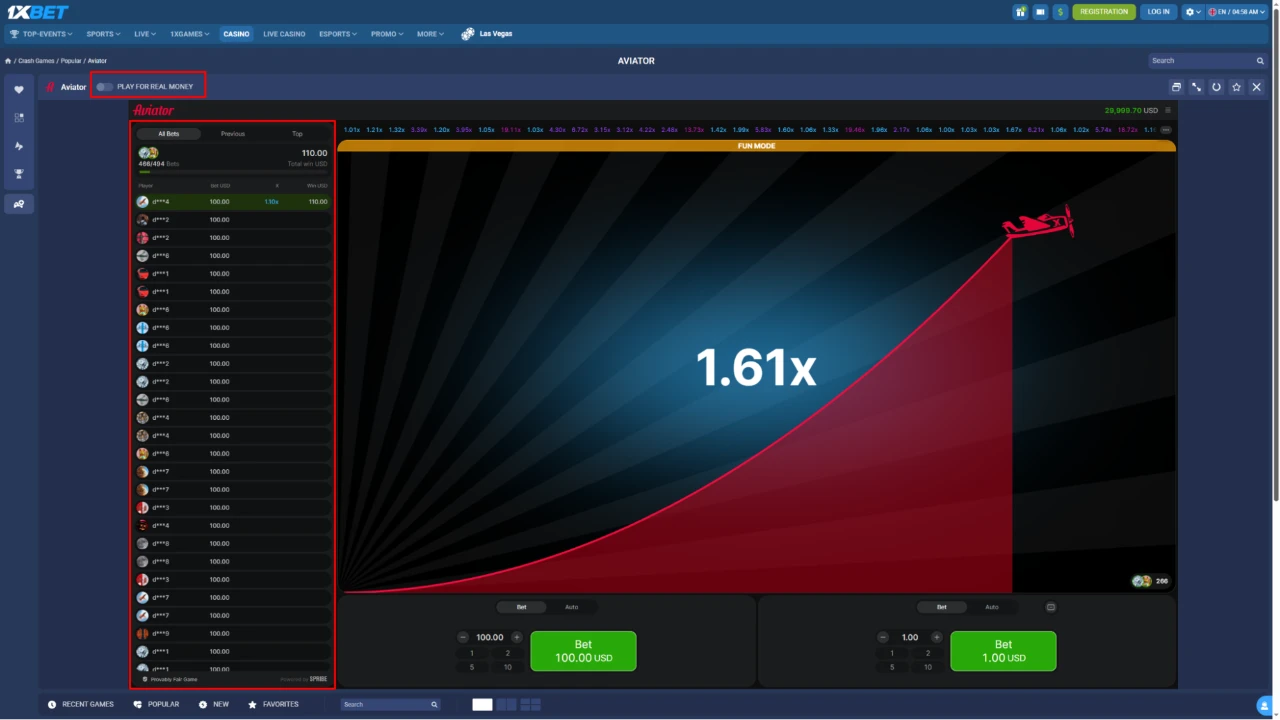The height and width of the screenshot is (720, 1280).
Task: Click the trophy icon in left sidebar
Action: (19, 174)
